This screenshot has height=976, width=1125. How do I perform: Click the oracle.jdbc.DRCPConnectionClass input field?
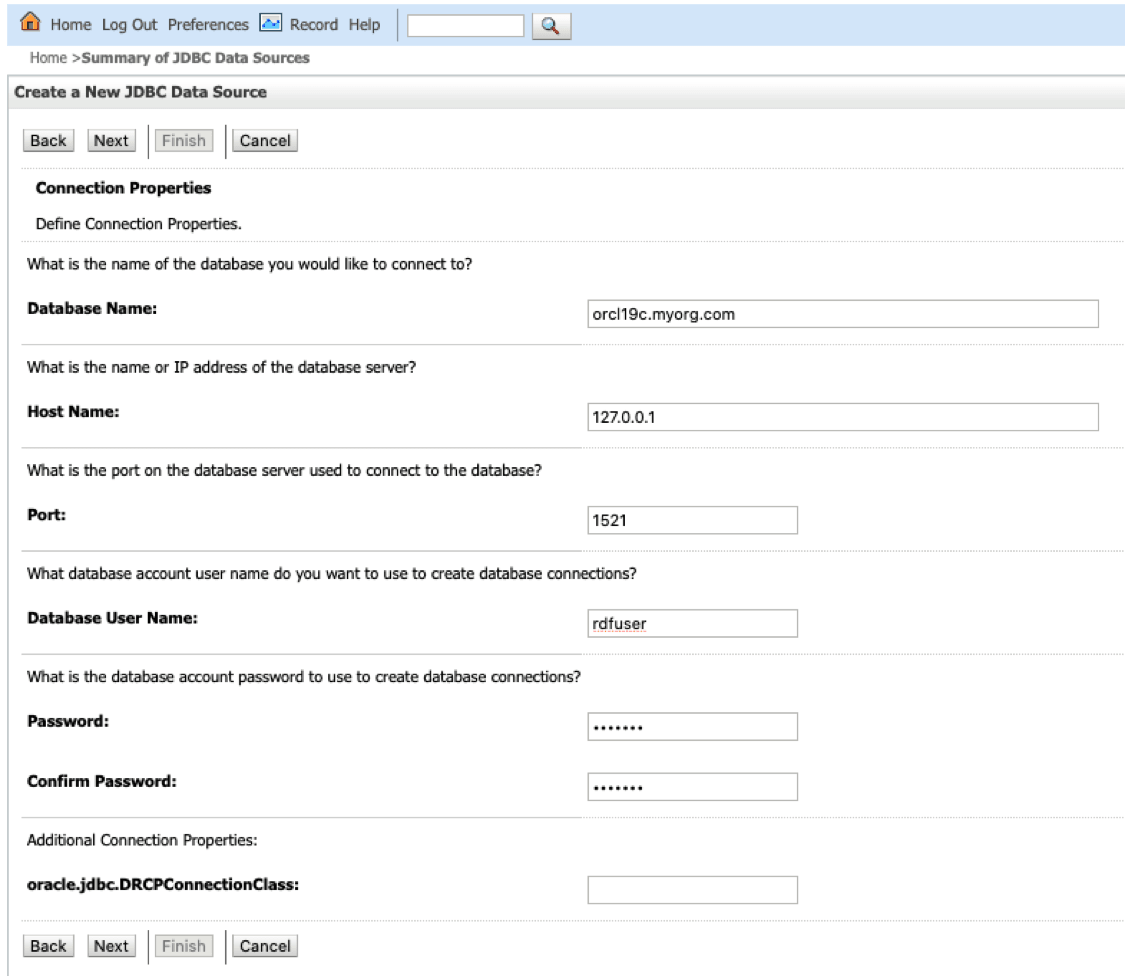[x=692, y=890]
